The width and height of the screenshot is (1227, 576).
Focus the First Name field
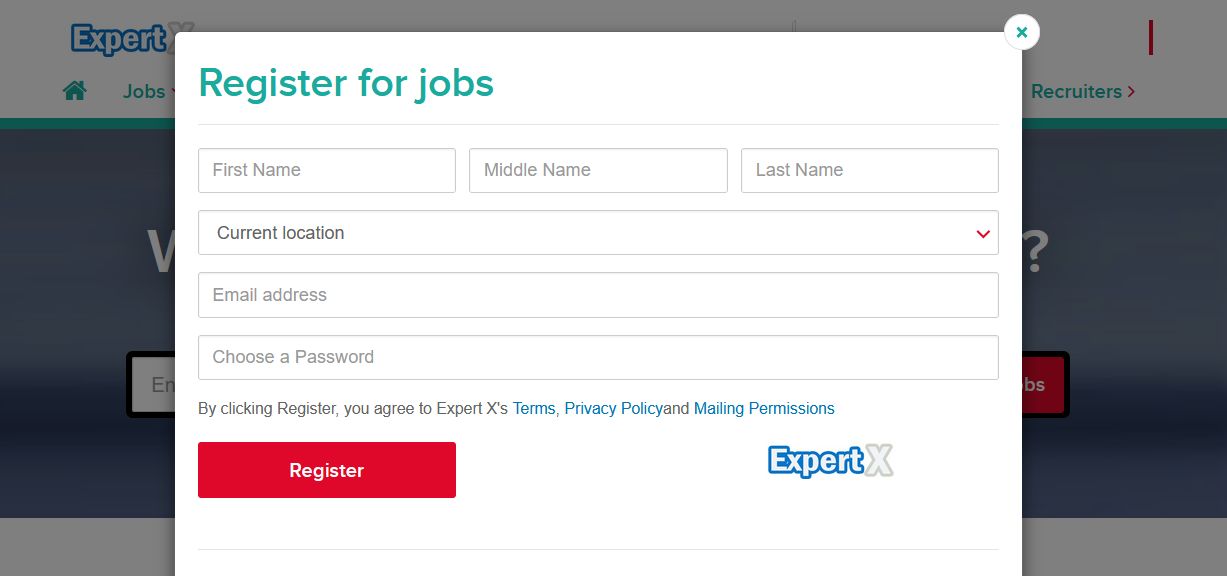click(327, 170)
